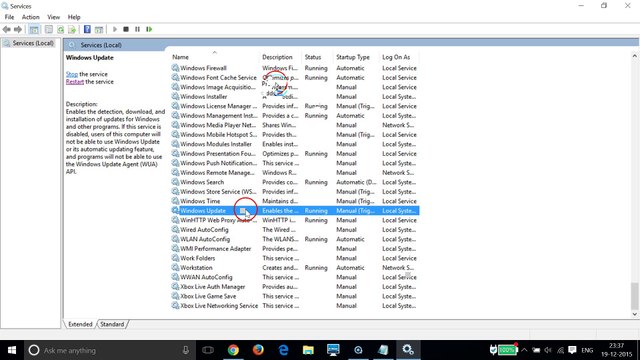This screenshot has height=360, width=640.
Task: Open the Action menu
Action: (x=31, y=17)
